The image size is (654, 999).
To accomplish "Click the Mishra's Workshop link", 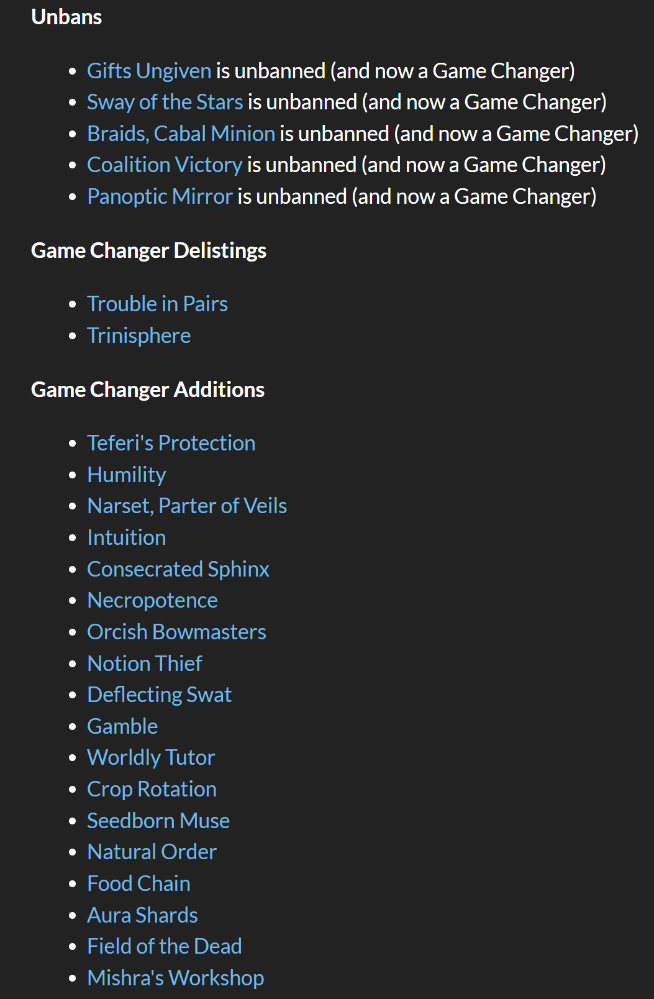I will point(175,978).
